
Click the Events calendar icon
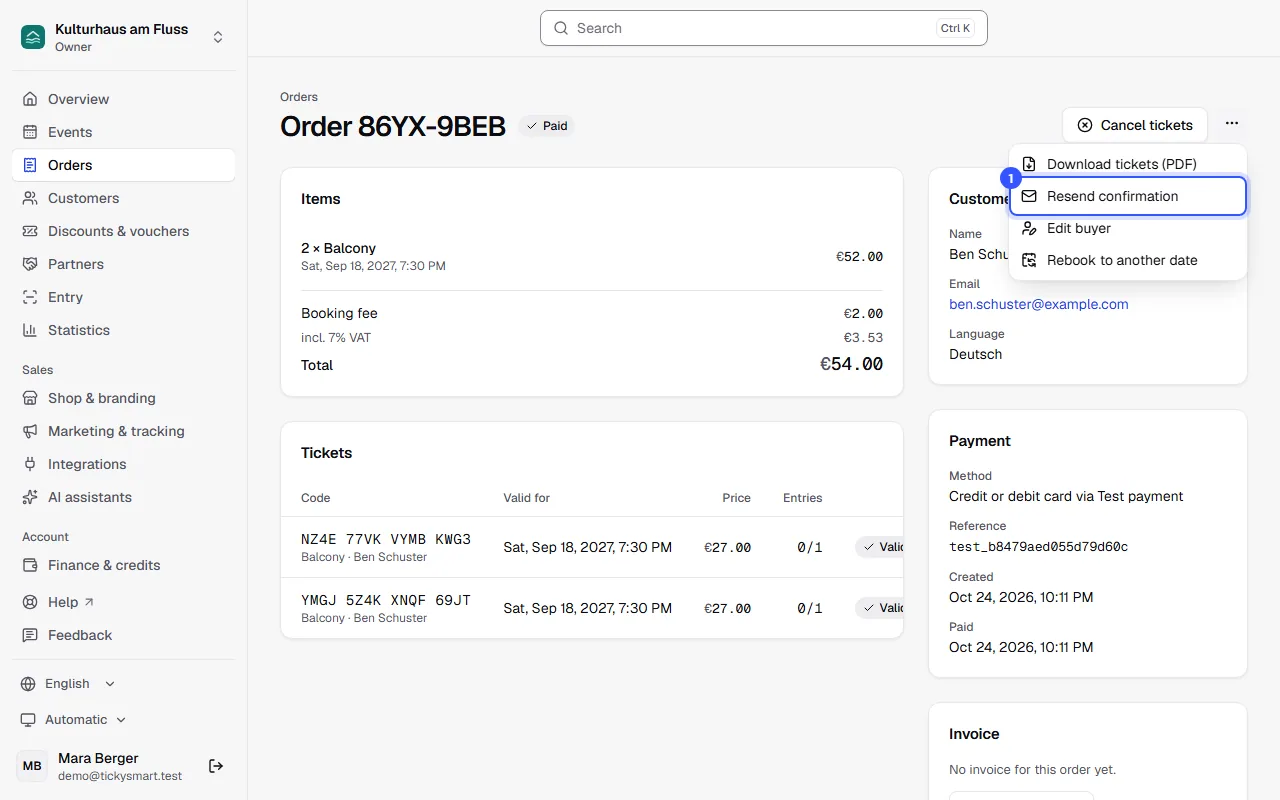(30, 132)
